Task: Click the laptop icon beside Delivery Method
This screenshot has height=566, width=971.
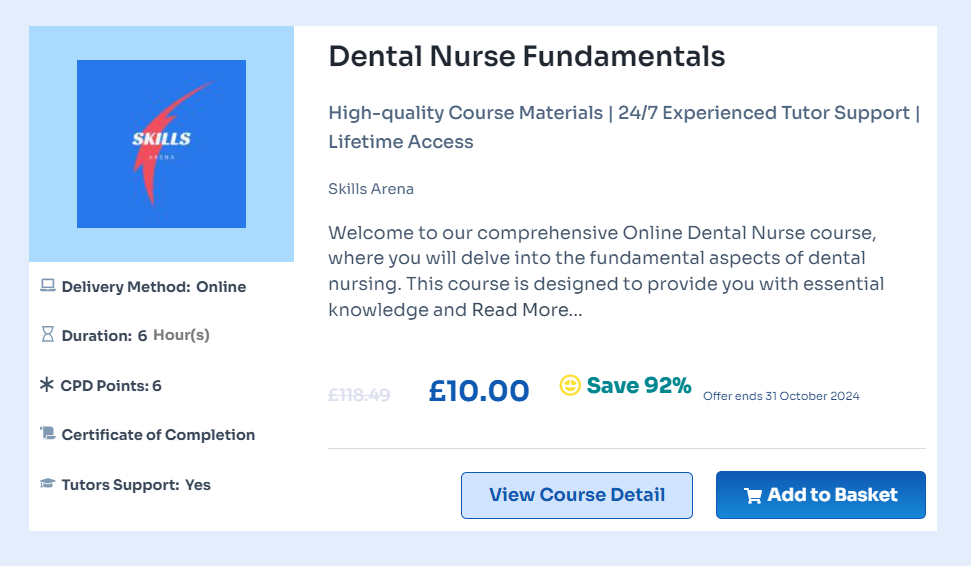Action: coord(47,286)
